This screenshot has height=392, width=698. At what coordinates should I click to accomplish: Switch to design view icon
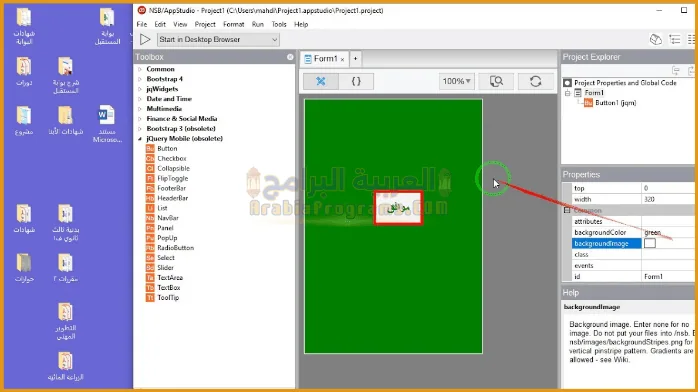tap(321, 81)
